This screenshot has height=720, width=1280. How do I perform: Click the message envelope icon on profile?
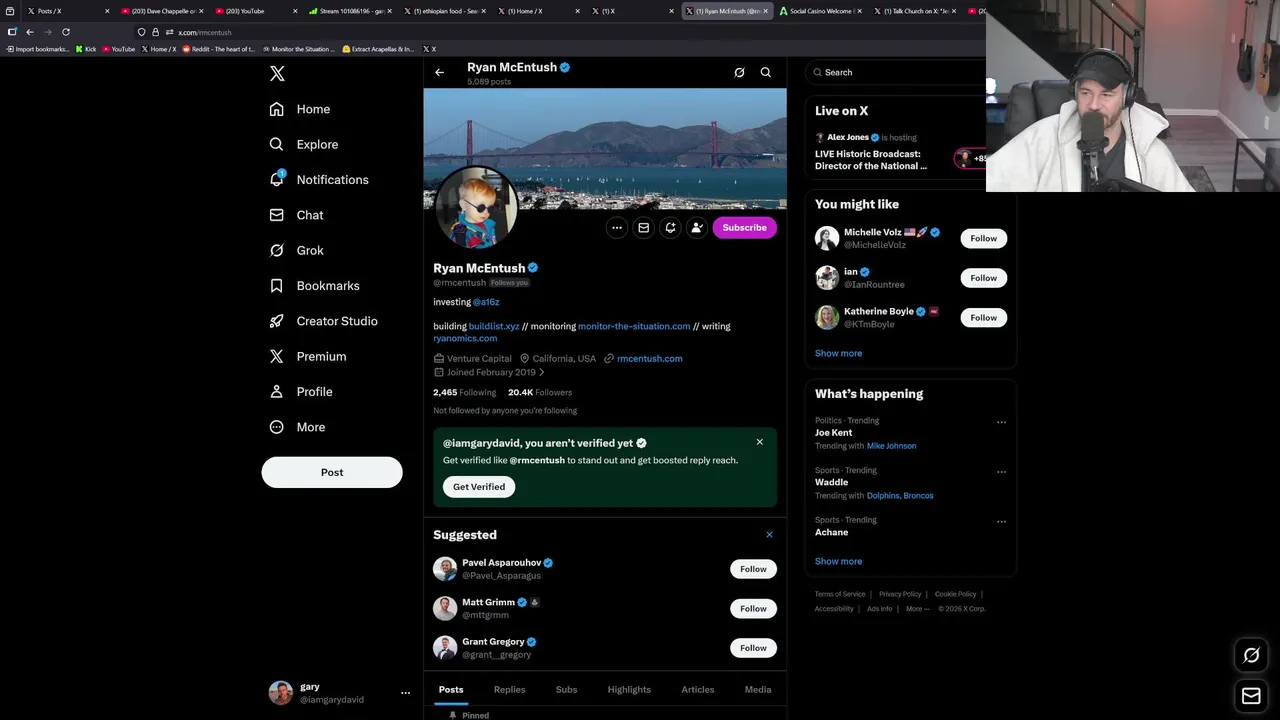point(644,228)
